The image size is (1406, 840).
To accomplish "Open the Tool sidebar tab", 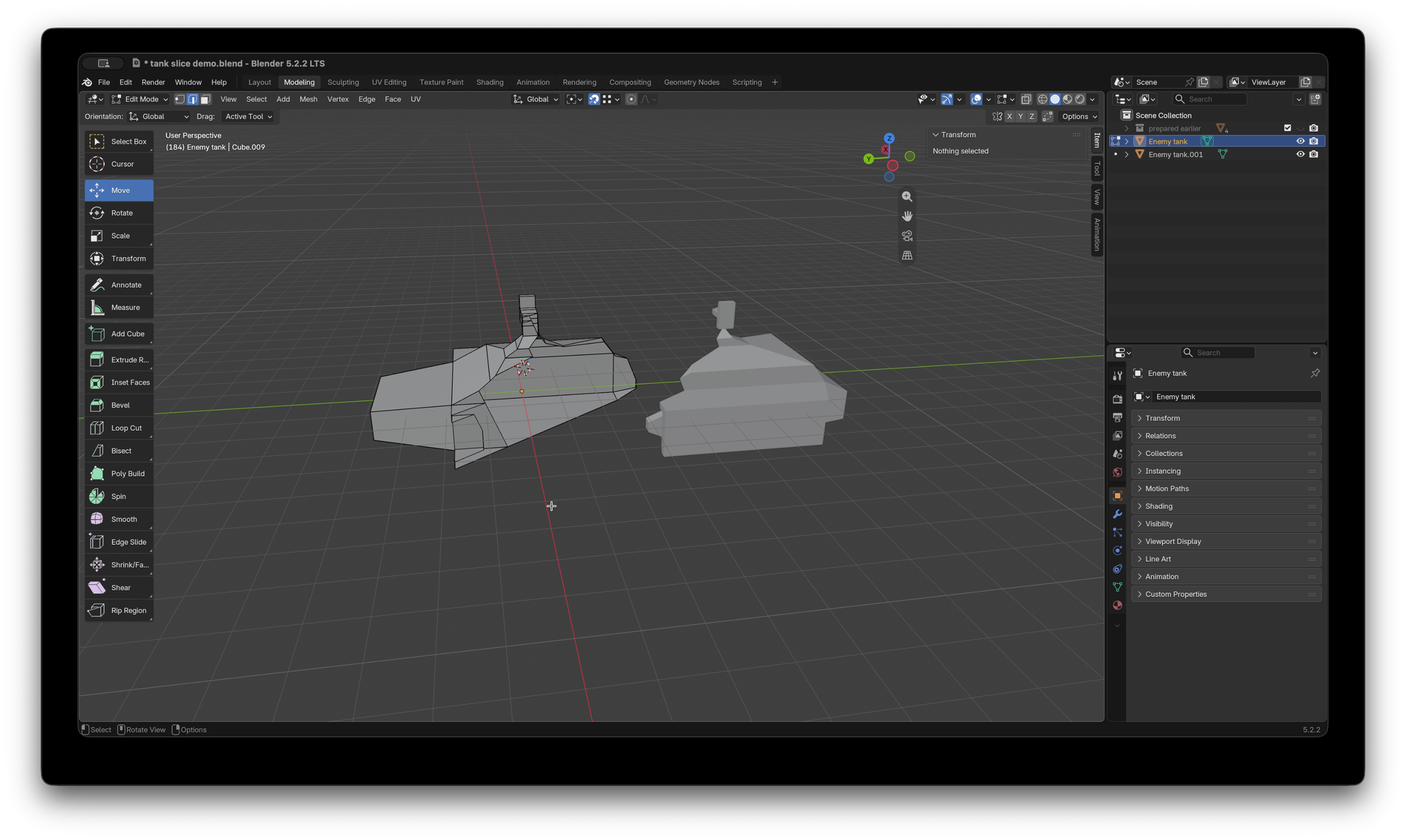I will pyautogui.click(x=1097, y=169).
